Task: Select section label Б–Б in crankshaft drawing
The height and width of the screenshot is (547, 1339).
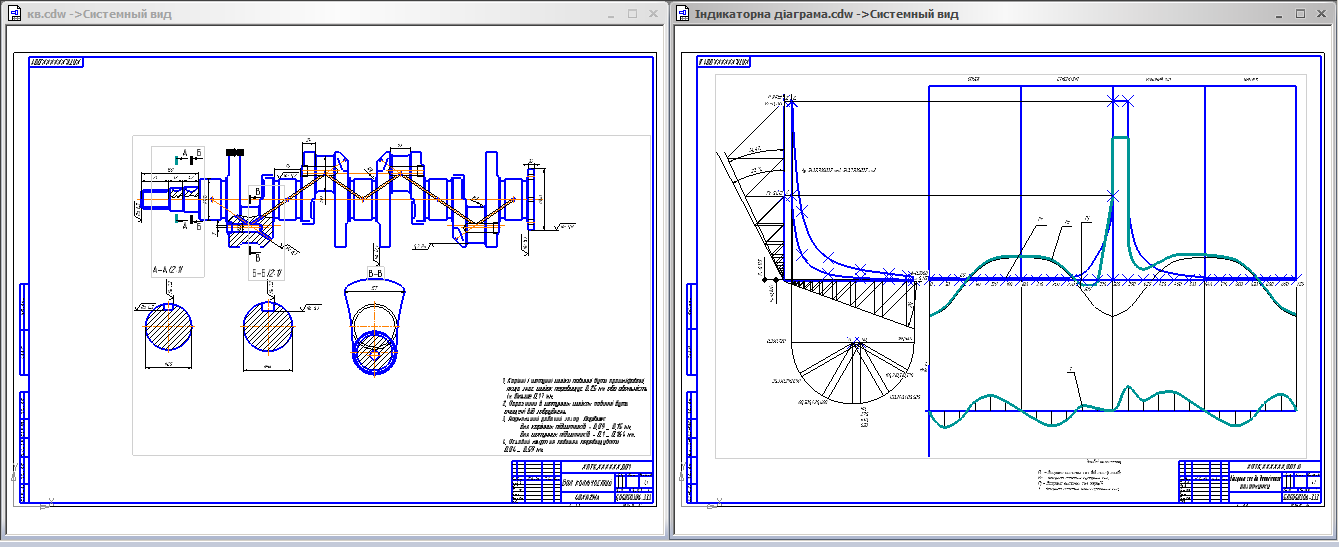Action: click(268, 271)
